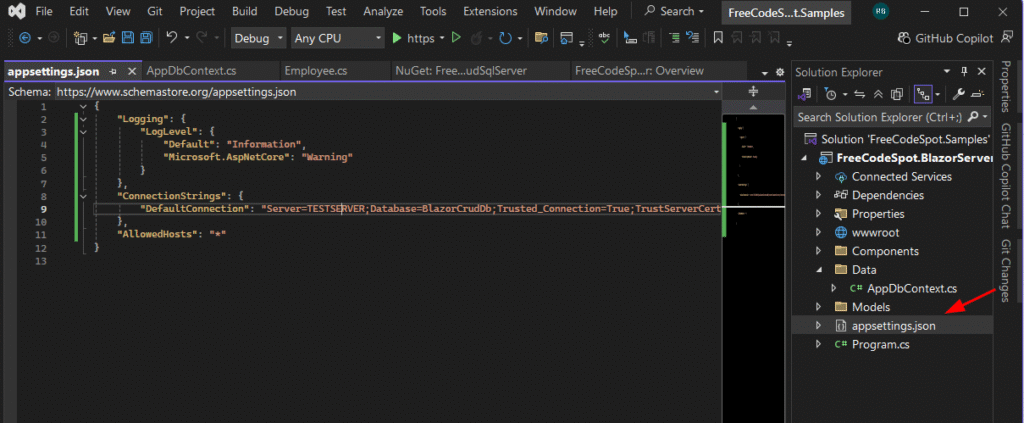Image resolution: width=1024 pixels, height=423 pixels.
Task: Click Sync with Active Document icon
Action: tap(859, 95)
